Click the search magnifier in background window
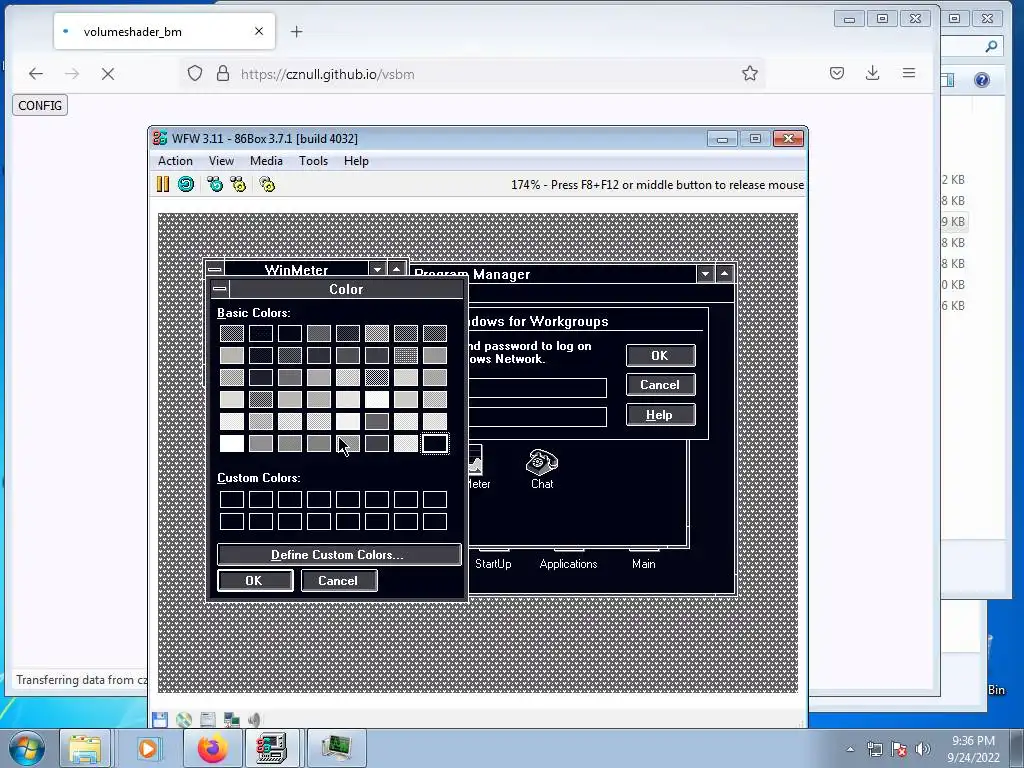Screen dimensions: 1024x768 (x=991, y=46)
